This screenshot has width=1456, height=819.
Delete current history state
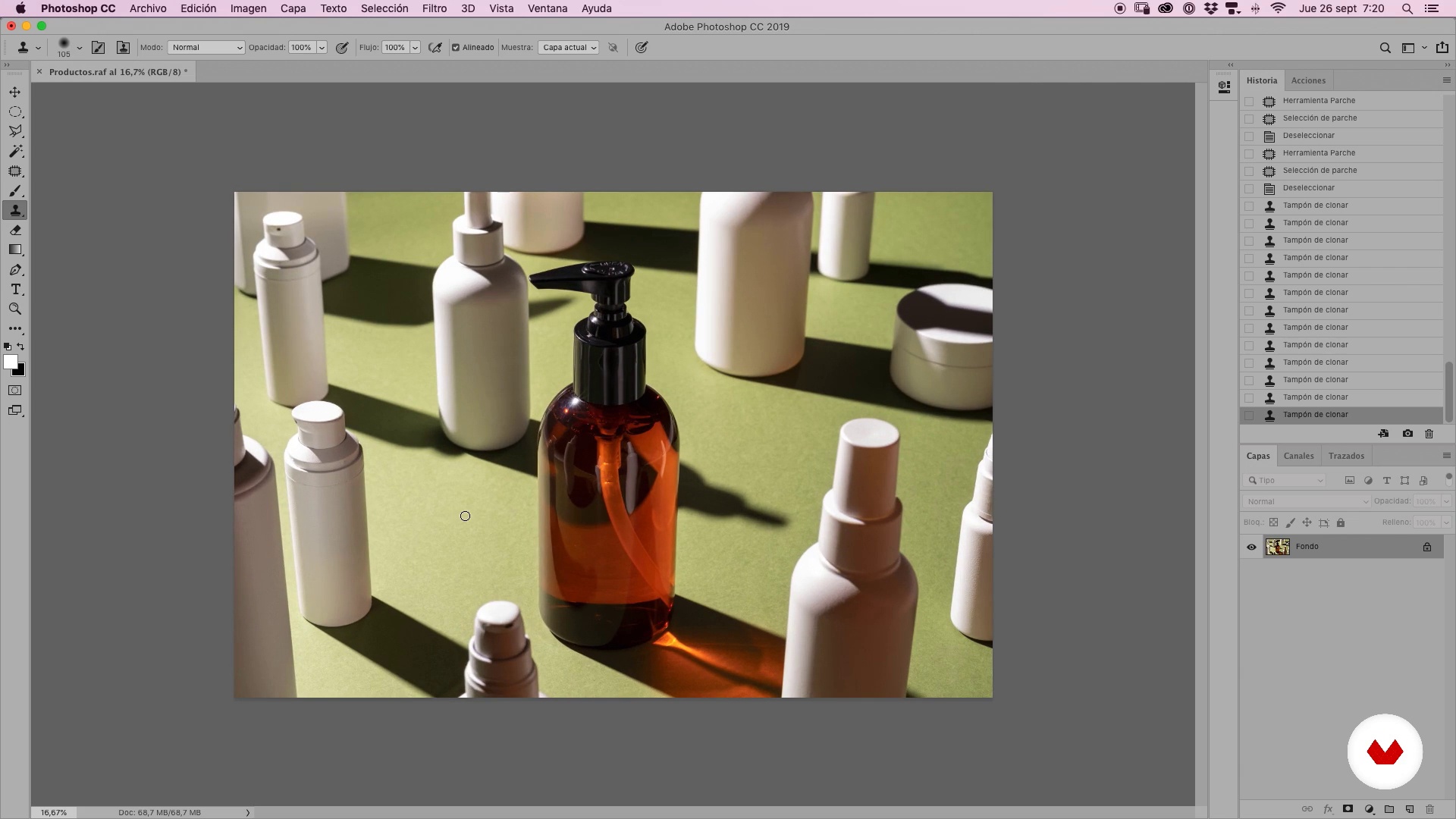1429,434
